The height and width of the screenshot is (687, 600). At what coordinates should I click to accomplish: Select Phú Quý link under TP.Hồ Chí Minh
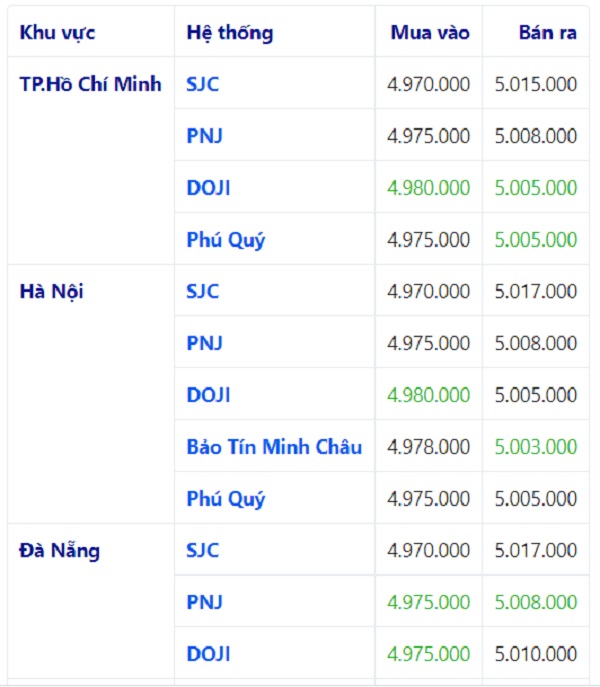coord(226,240)
